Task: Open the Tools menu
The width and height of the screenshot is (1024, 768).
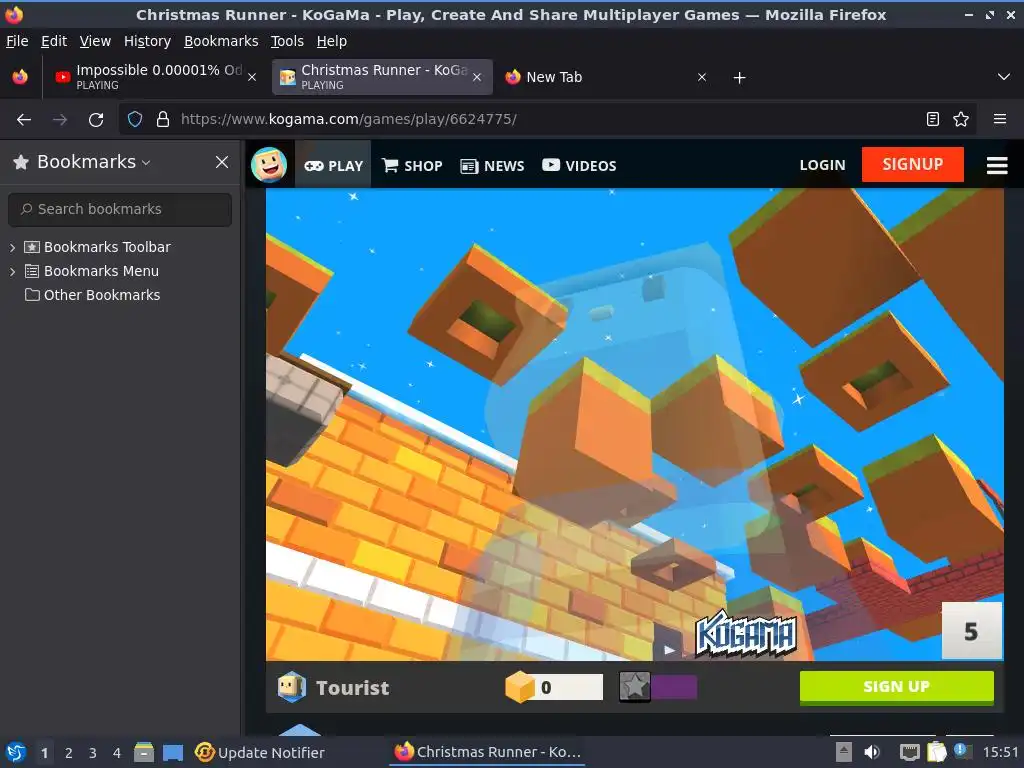Action: 287,41
